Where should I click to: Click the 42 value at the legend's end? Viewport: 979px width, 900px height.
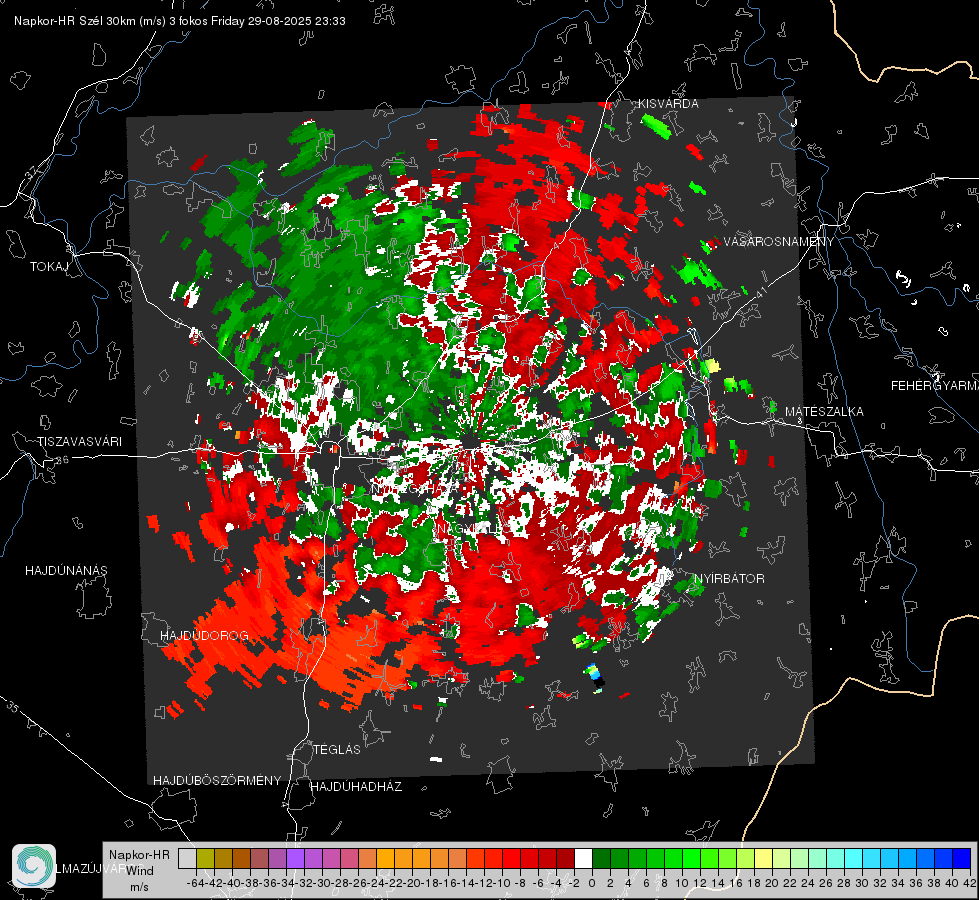970,883
